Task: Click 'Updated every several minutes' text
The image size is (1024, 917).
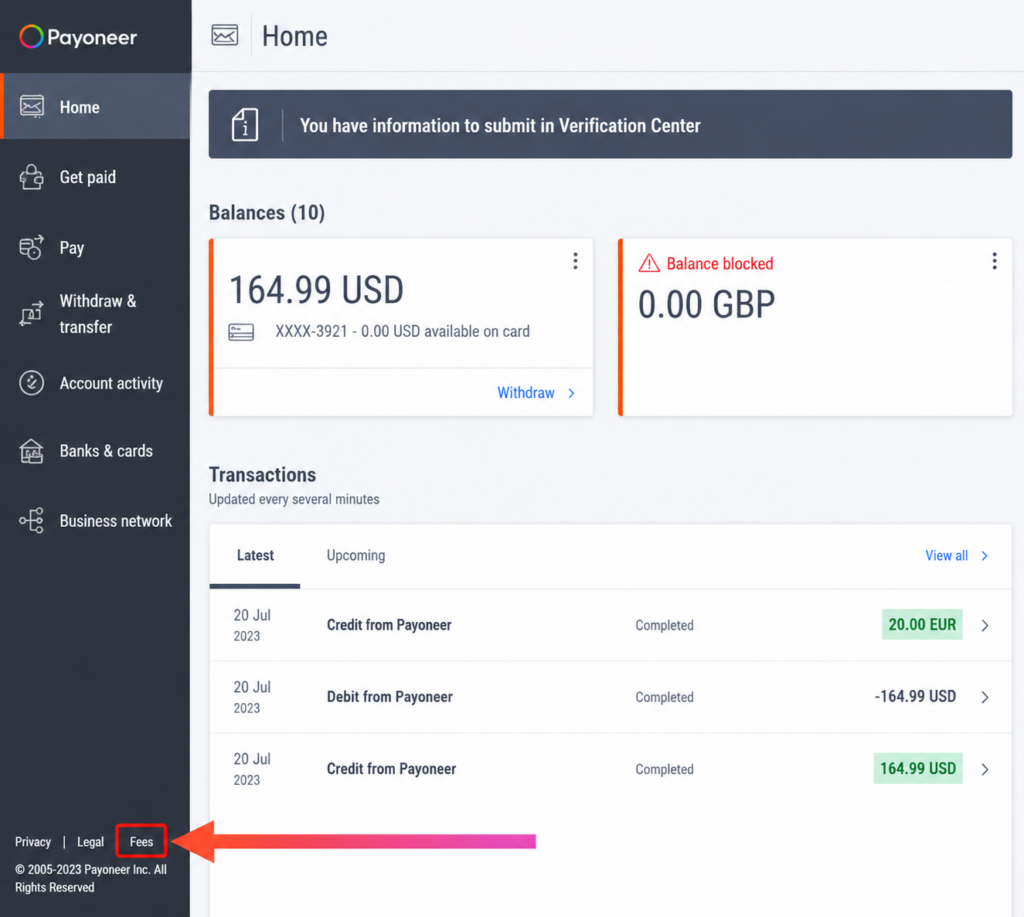Action: (294, 499)
